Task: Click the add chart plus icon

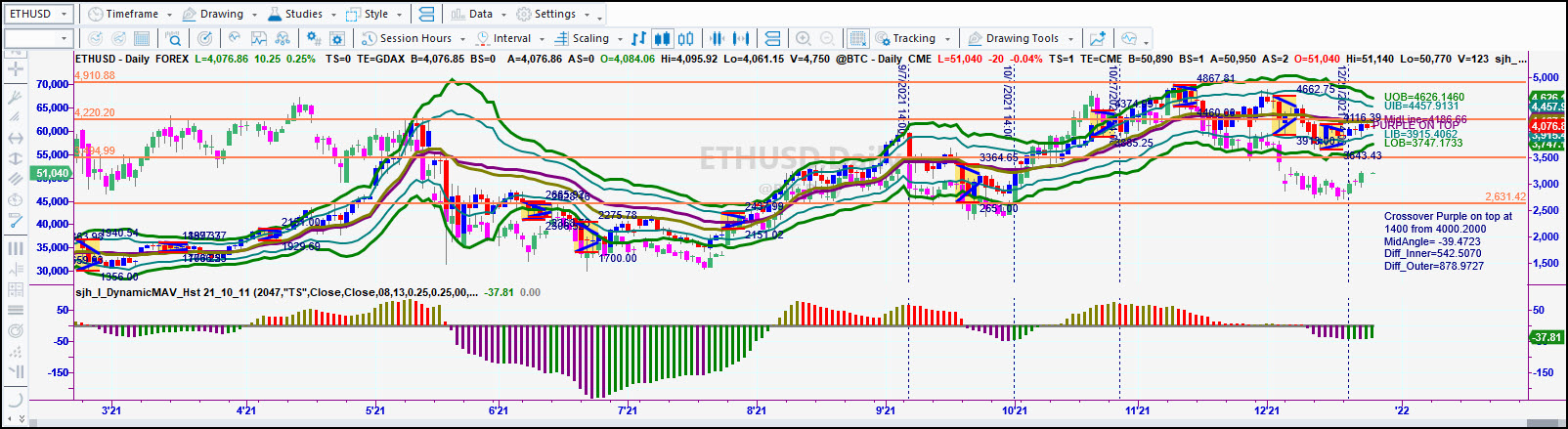Action: 1098,38
